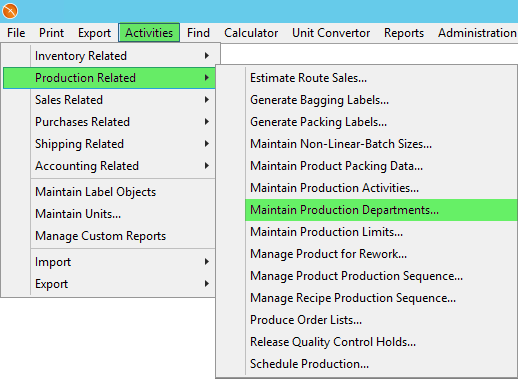
Task: Choose Release Quality Control Holds...
Action: coord(367,342)
